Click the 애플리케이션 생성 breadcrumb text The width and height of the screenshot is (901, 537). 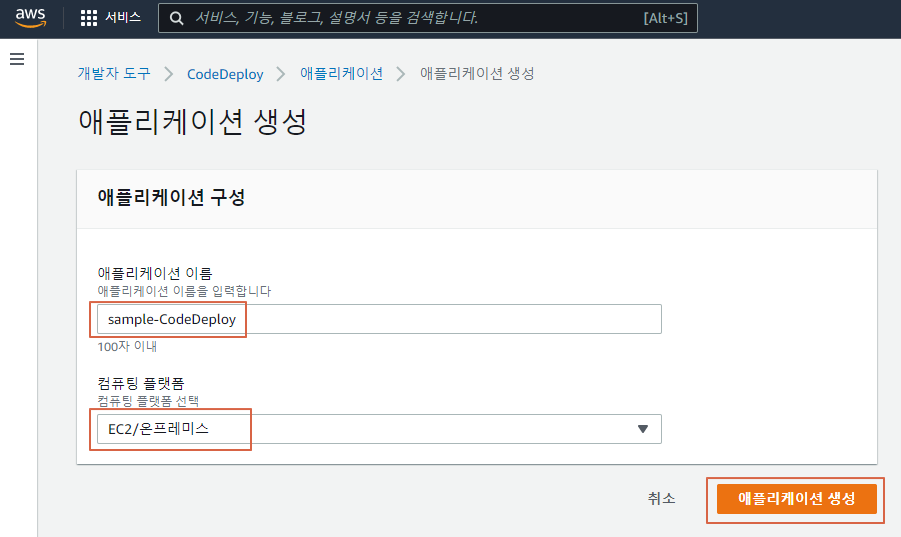(x=477, y=74)
